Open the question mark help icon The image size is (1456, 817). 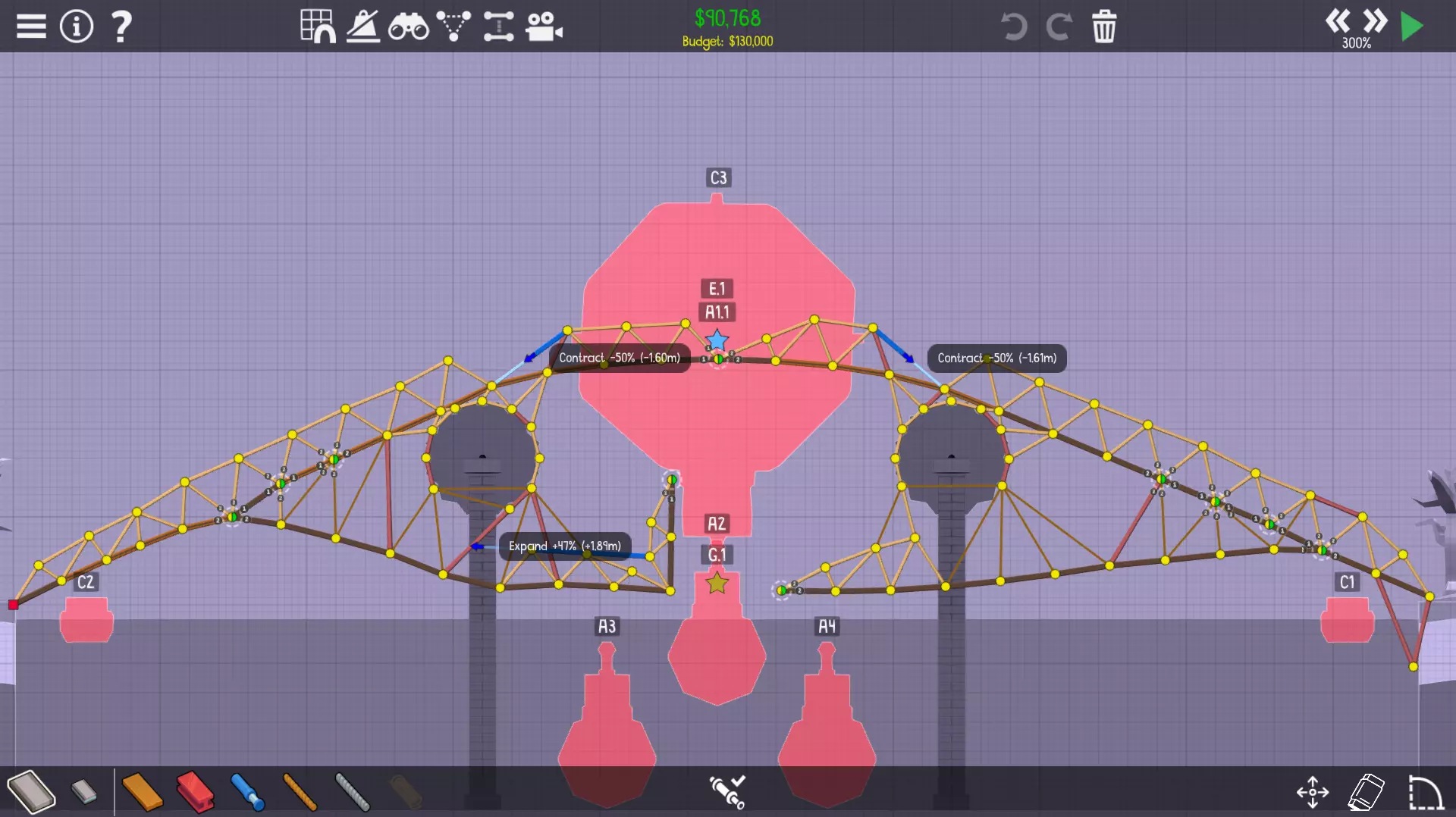pos(121,27)
